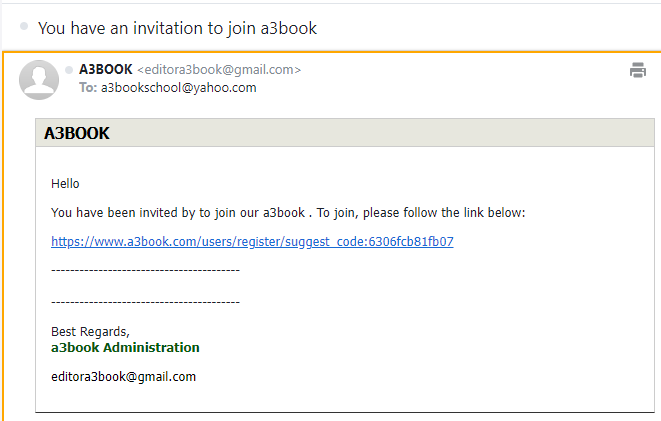Click the first dashed separator line
The height and width of the screenshot is (421, 661).
coord(145,270)
